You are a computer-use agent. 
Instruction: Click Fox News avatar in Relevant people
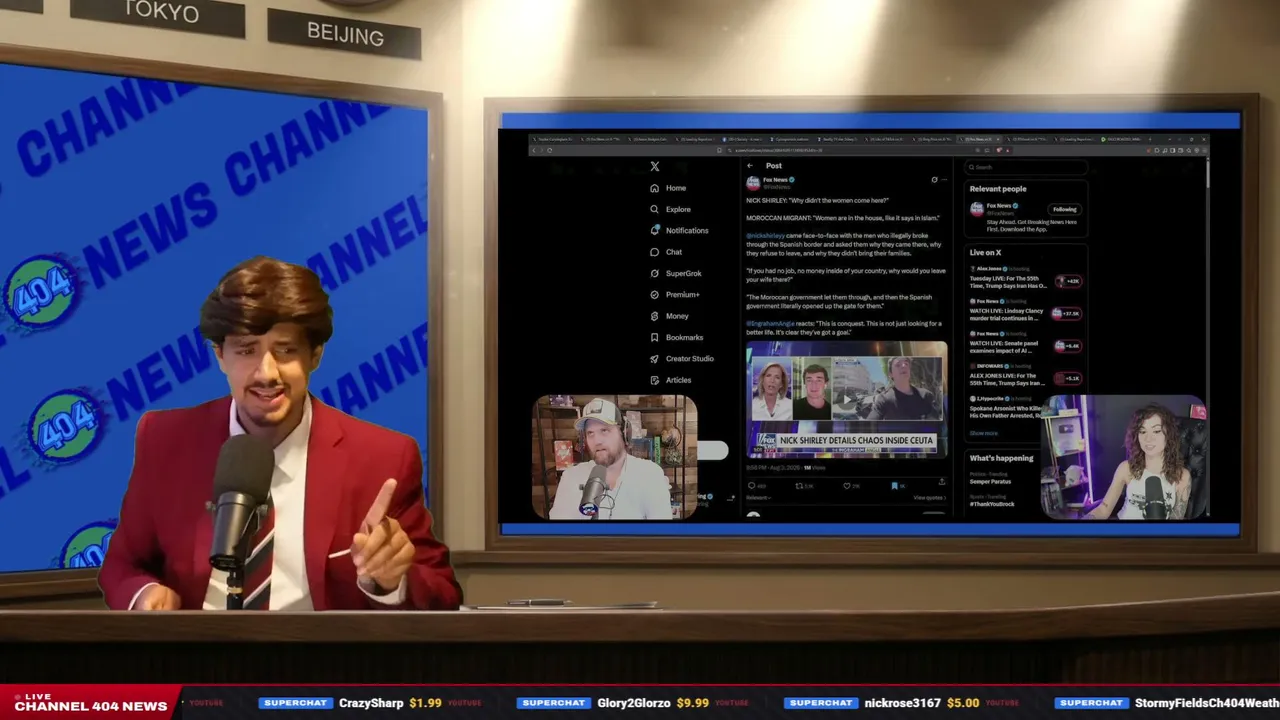(x=976, y=209)
